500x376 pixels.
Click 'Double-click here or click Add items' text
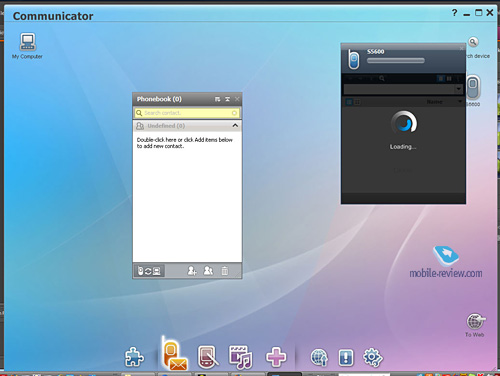click(185, 143)
